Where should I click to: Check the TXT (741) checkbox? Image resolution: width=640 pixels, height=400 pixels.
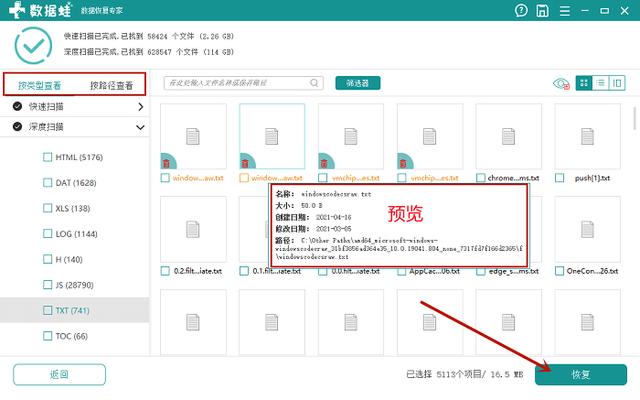coord(47,310)
